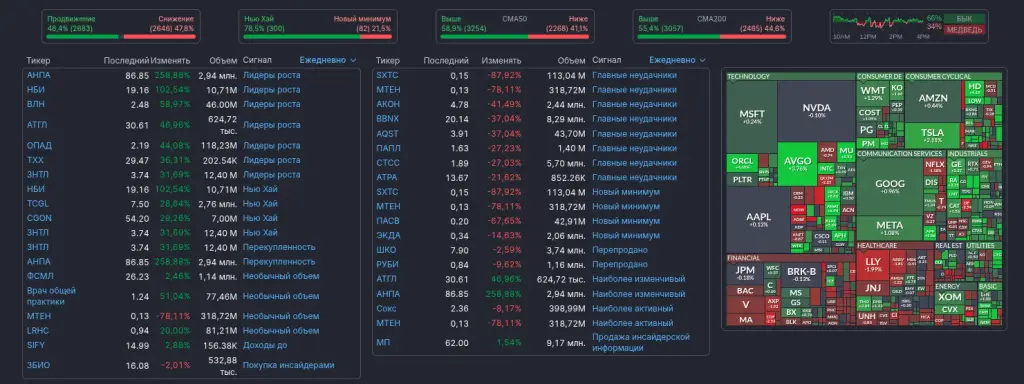Screen dimensions: 1024x384
Task: Select the LLY tile in heatmap
Action: (x=872, y=264)
